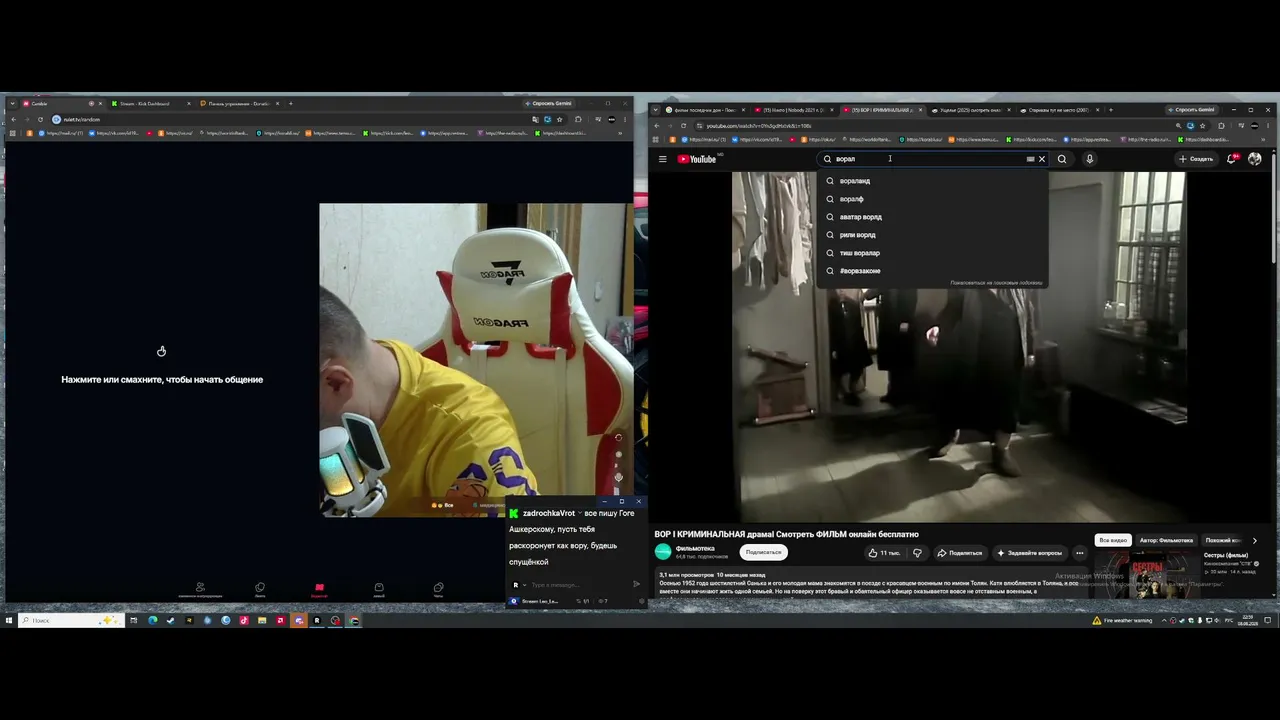Show more filter chips with right arrow
Image resolution: width=1280 pixels, height=720 pixels.
[1255, 540]
